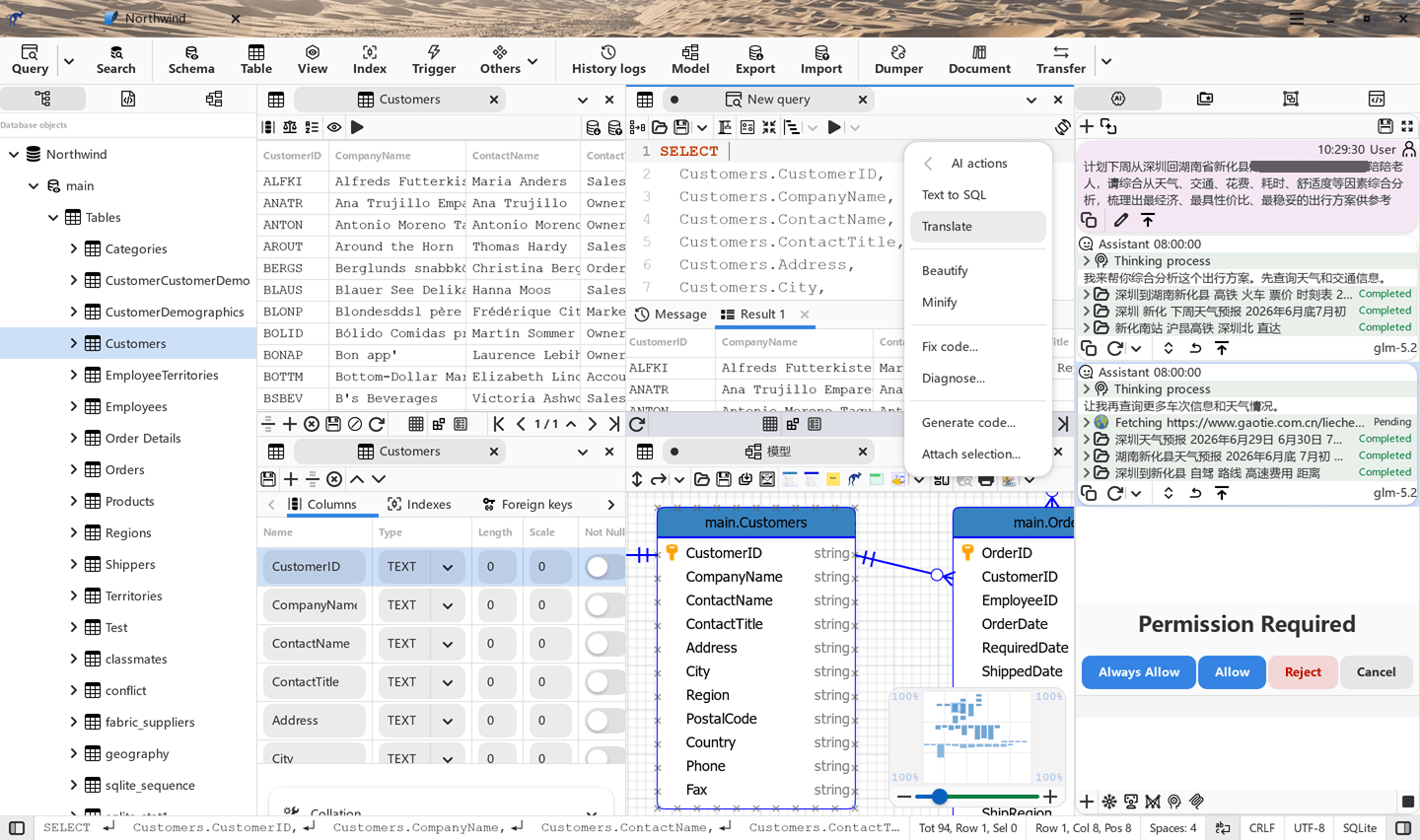Launch the Export tool

pos(755,59)
